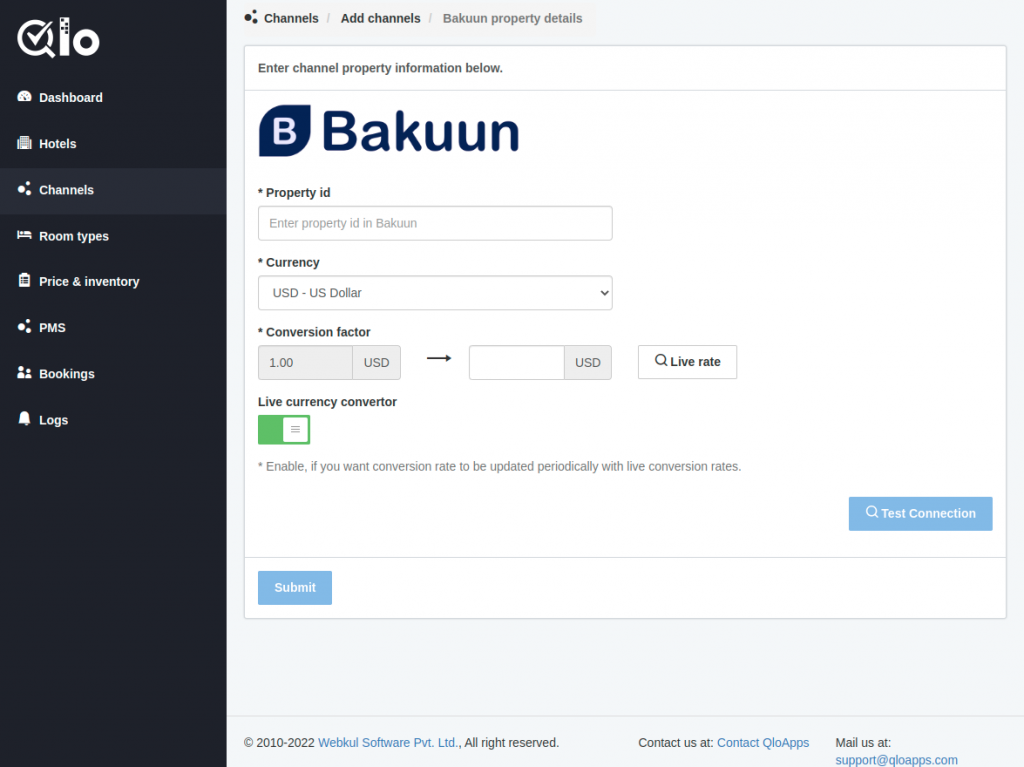Image resolution: width=1024 pixels, height=767 pixels.
Task: Click the Currency field label
Action: point(289,263)
